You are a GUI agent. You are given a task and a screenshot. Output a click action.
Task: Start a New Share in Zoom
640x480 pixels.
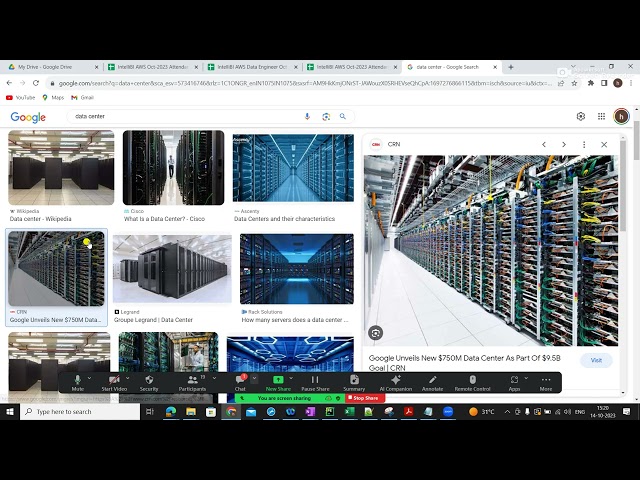click(278, 383)
